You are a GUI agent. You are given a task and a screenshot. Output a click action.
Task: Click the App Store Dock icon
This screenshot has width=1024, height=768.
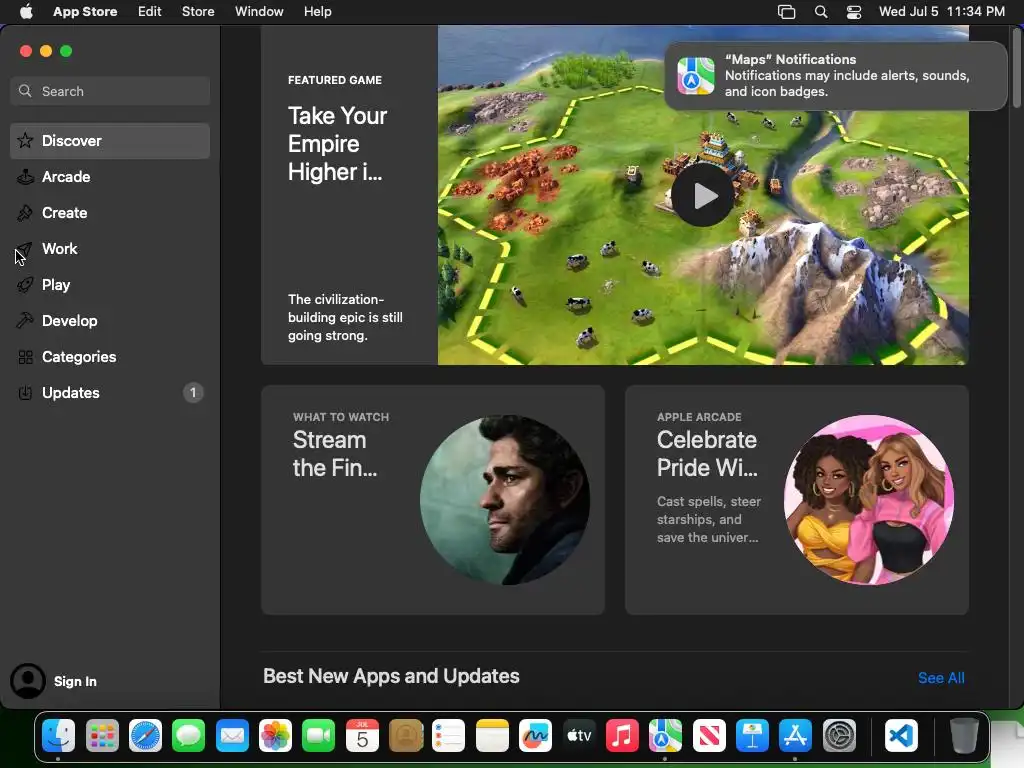(x=795, y=736)
